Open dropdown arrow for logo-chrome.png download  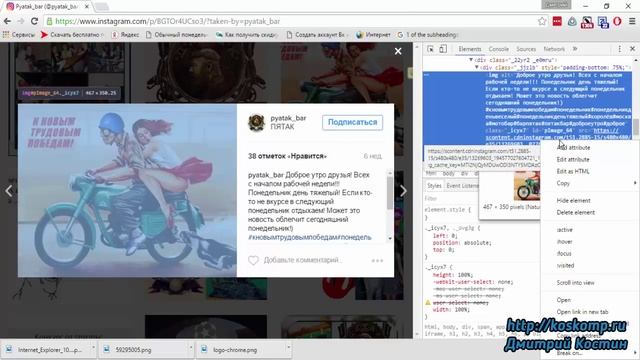click(288, 348)
